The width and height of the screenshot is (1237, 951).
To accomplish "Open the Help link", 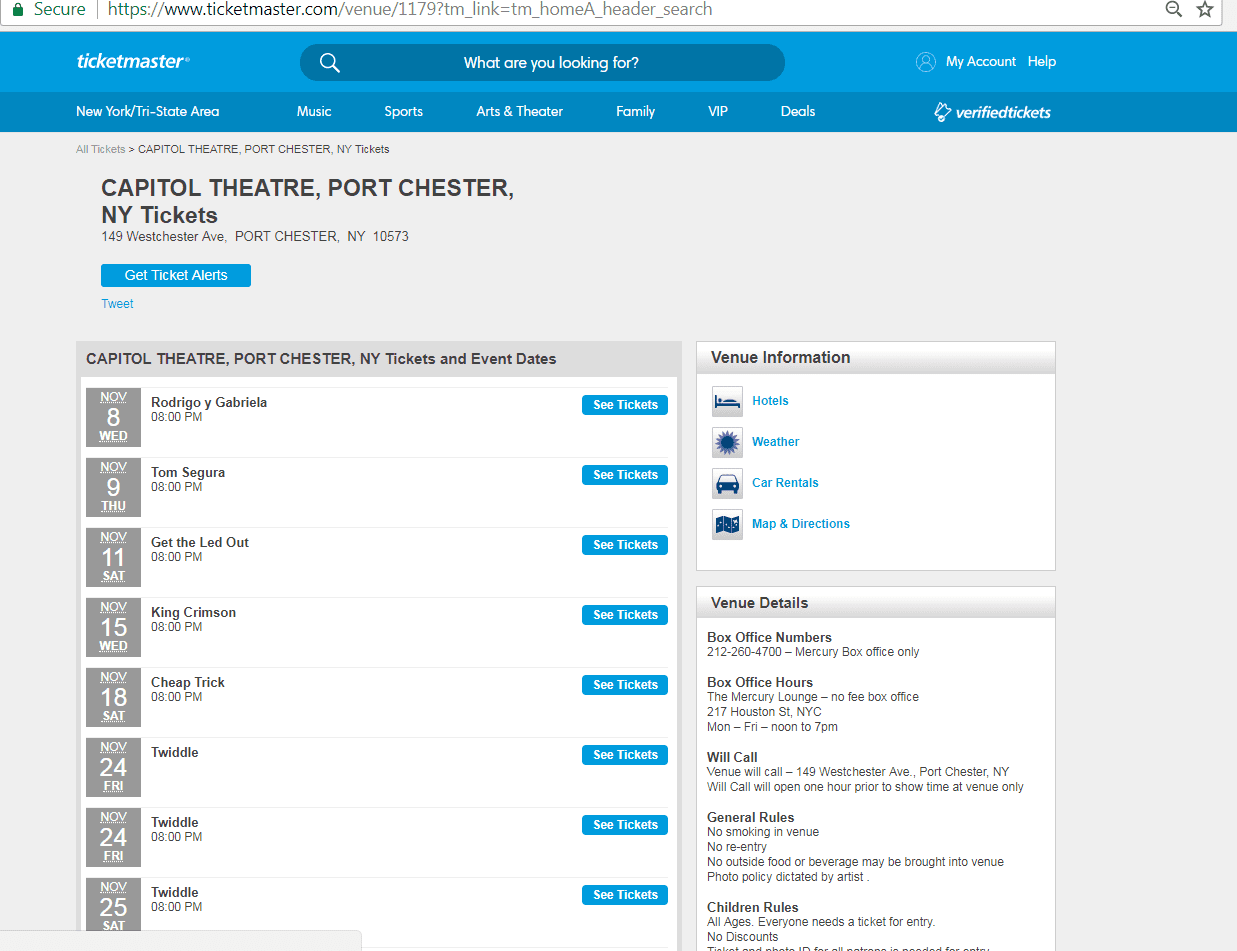I will tap(1042, 61).
